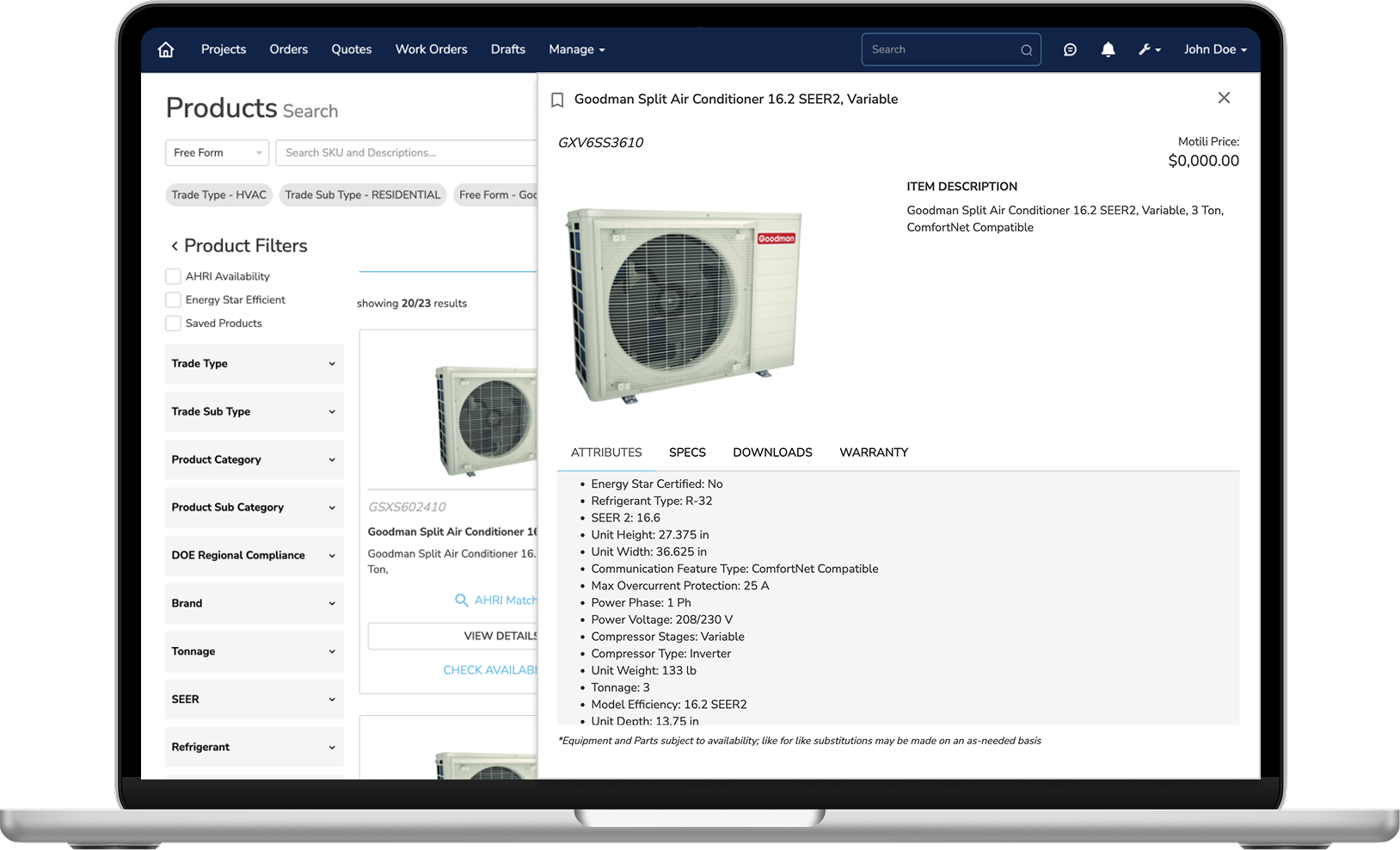Collapse Product Filters with back chevron
1400x850 pixels.
[175, 246]
